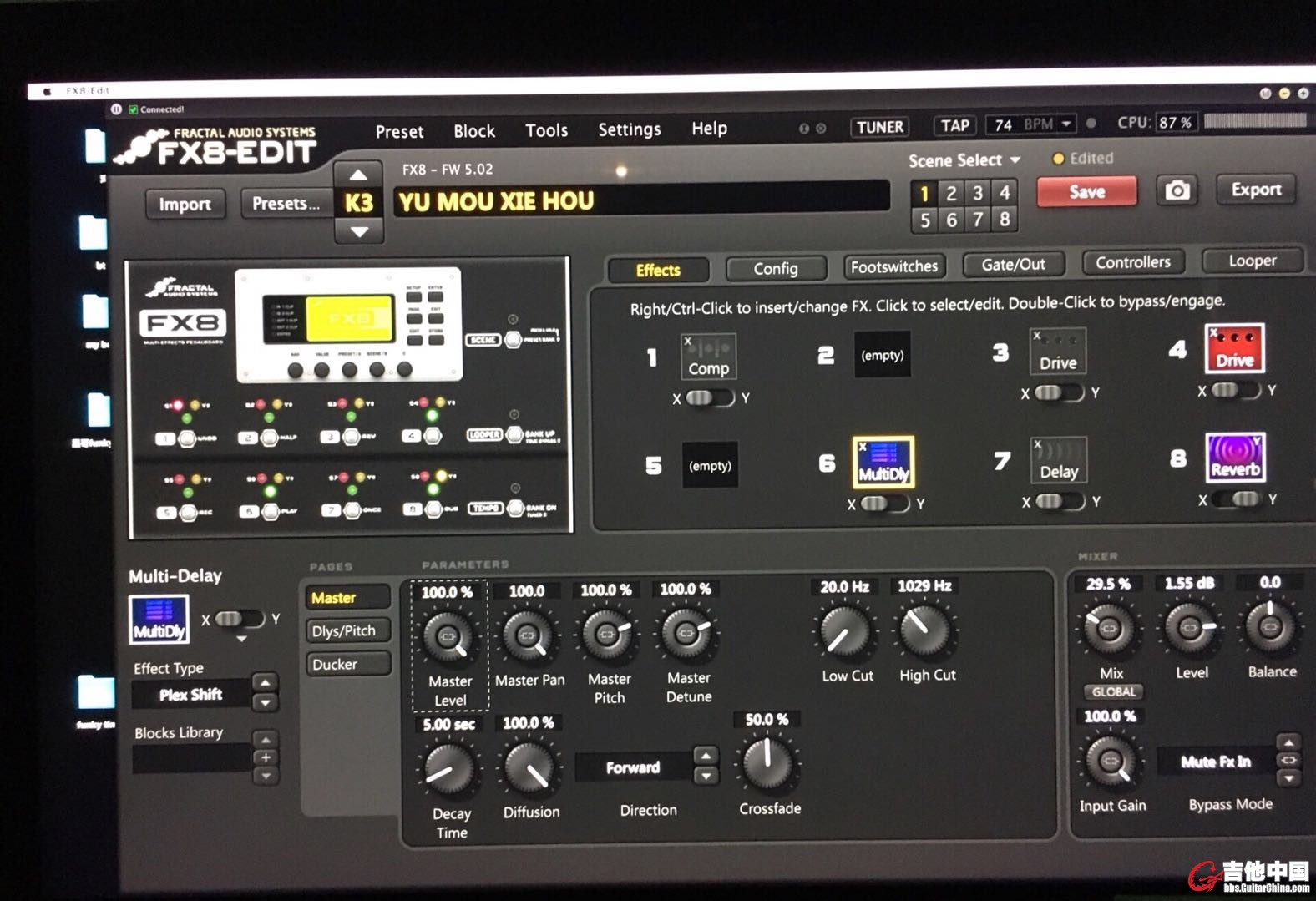Viewport: 1316px width, 901px height.
Task: Switch to the Footswitches tab
Action: [893, 267]
